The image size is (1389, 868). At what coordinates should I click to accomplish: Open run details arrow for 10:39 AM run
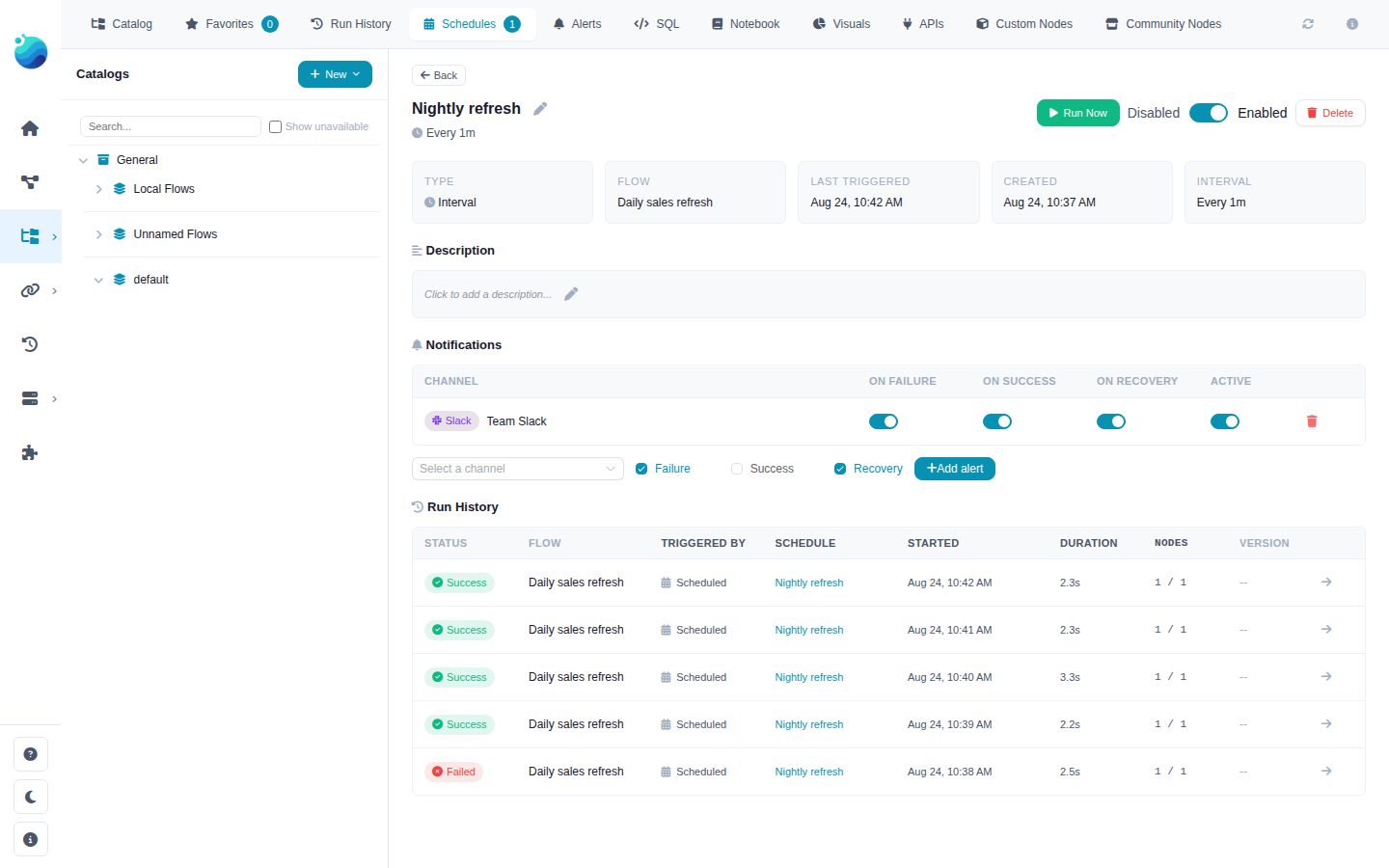(x=1326, y=724)
